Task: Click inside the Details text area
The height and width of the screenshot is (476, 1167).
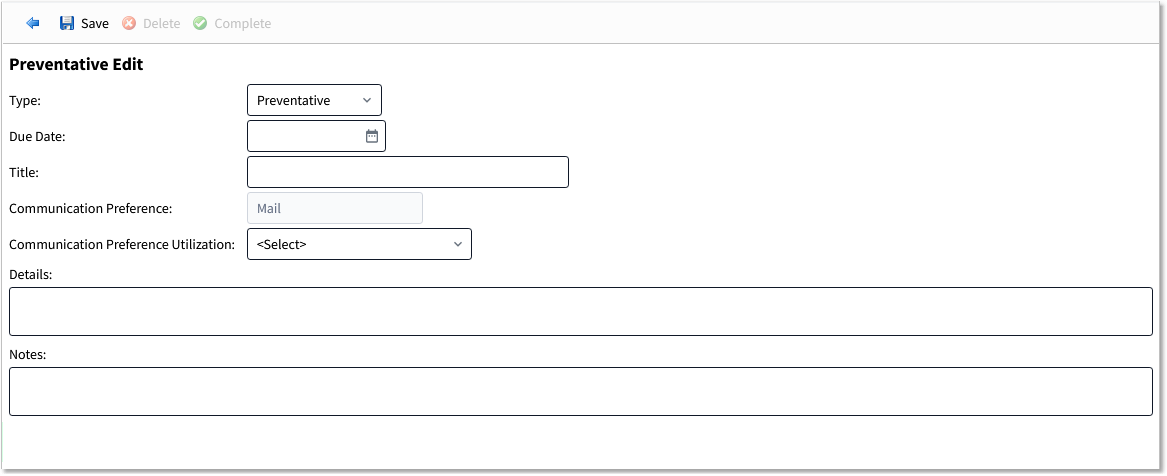Action: 581,312
